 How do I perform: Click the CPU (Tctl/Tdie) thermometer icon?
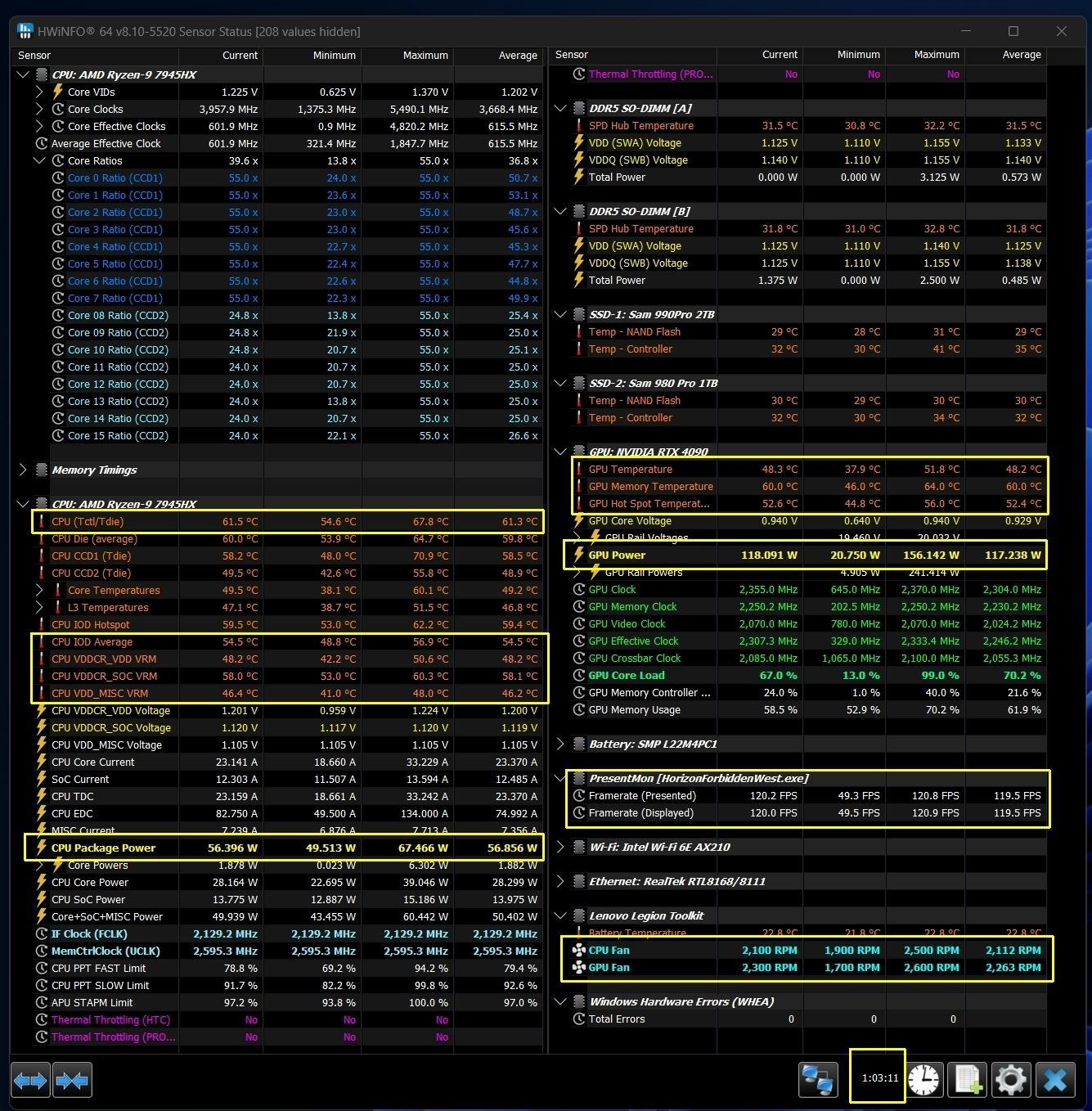[41, 522]
